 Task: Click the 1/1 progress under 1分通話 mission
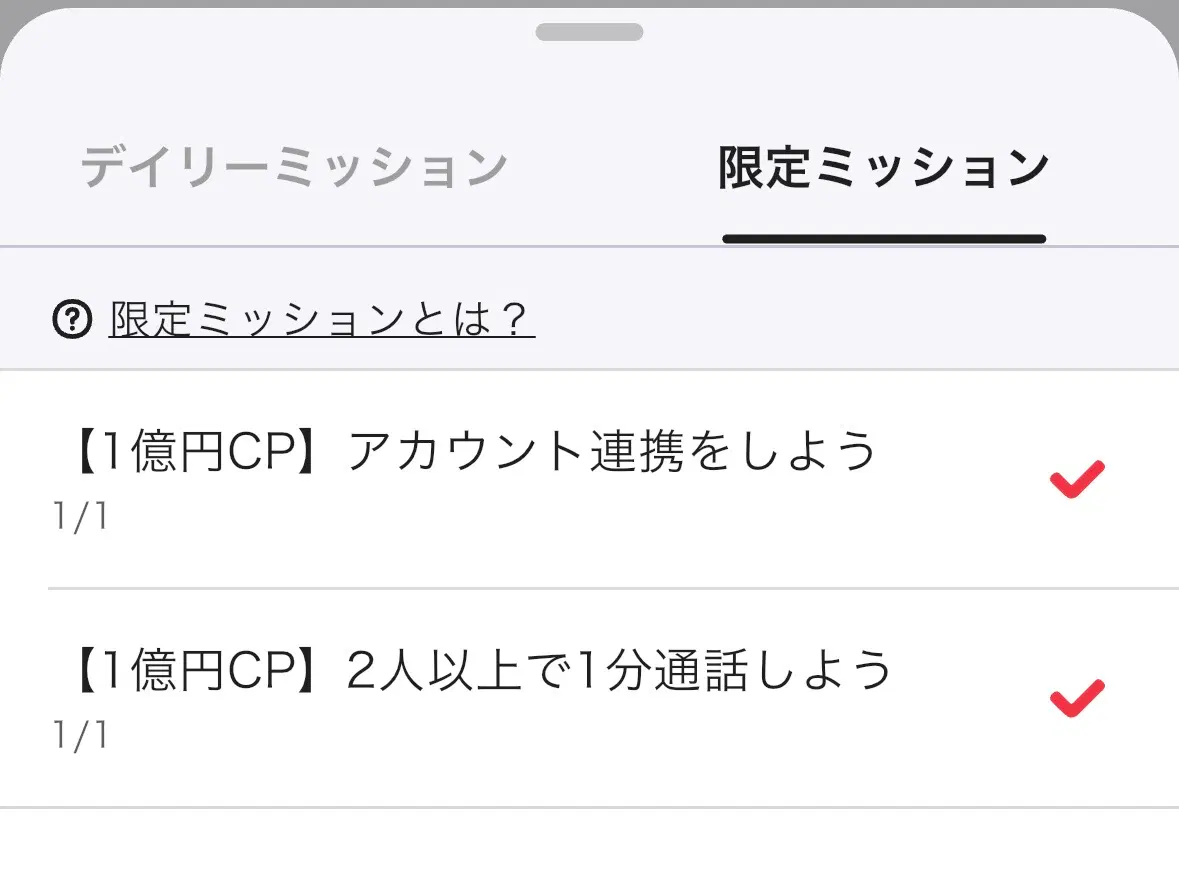(80, 736)
